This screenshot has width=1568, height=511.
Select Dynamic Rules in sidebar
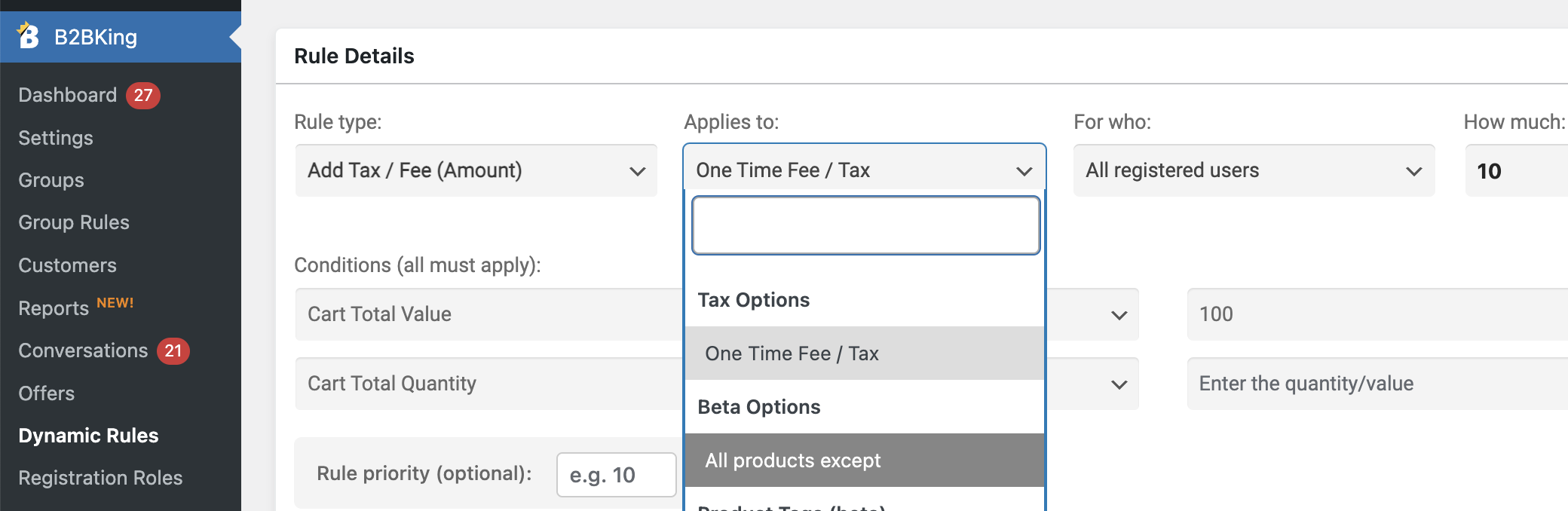coord(88,436)
